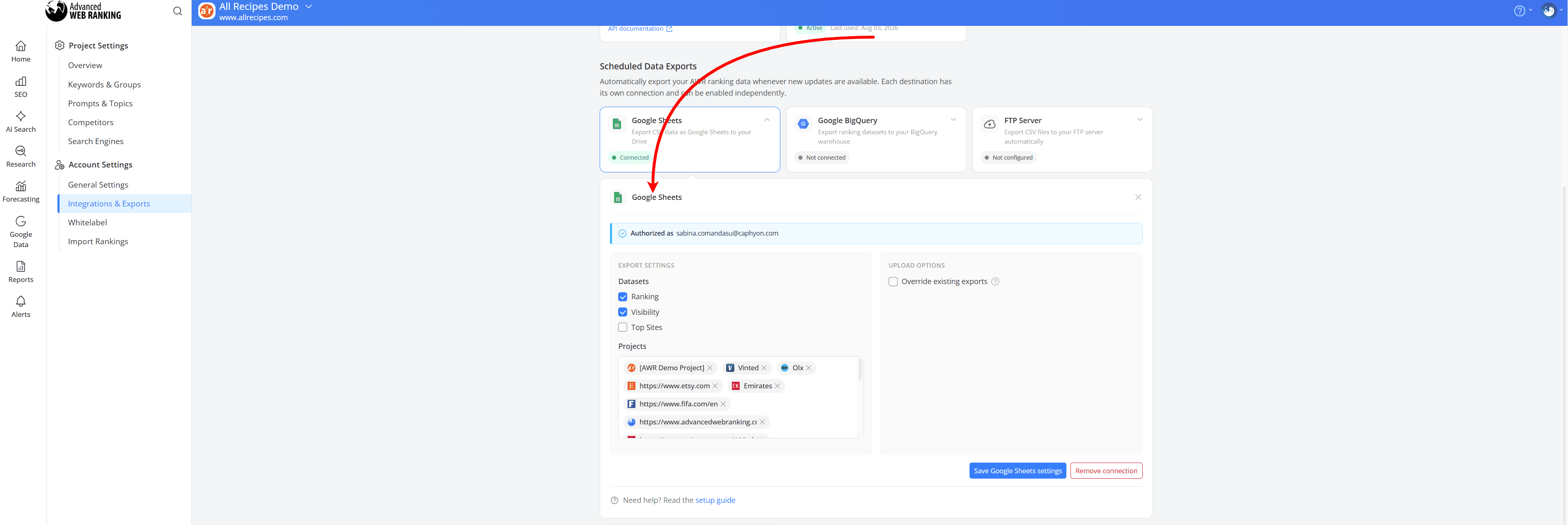Viewport: 1568px width, 525px height.
Task: Check the Top Sites dataset checkbox
Action: click(x=623, y=327)
